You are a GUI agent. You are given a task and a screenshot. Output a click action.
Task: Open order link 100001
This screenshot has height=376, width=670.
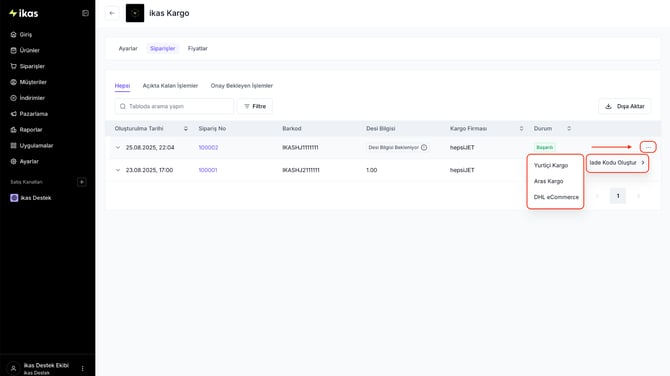[208, 170]
